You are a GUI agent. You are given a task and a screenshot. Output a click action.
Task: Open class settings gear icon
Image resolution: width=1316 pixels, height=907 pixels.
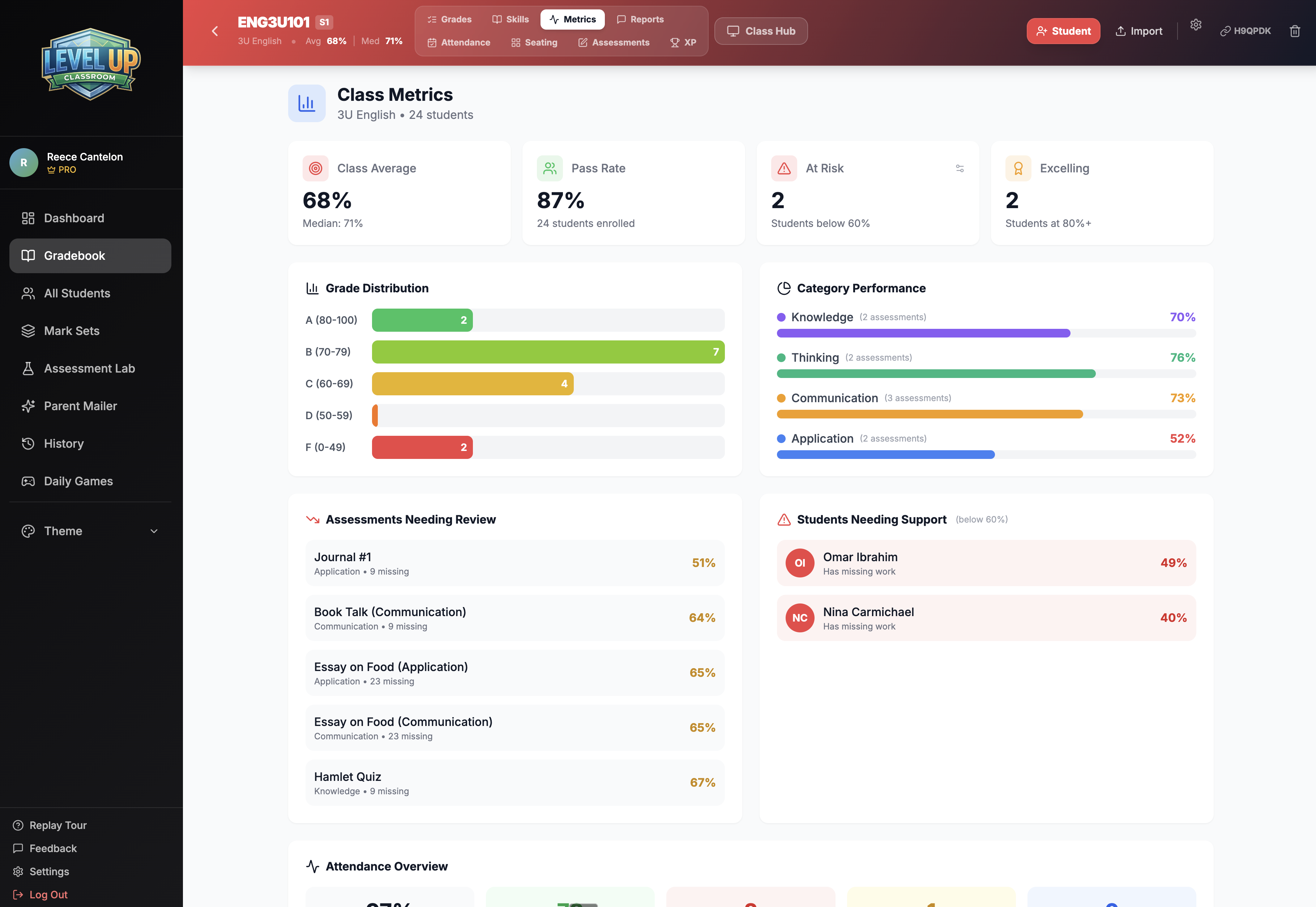click(1196, 25)
